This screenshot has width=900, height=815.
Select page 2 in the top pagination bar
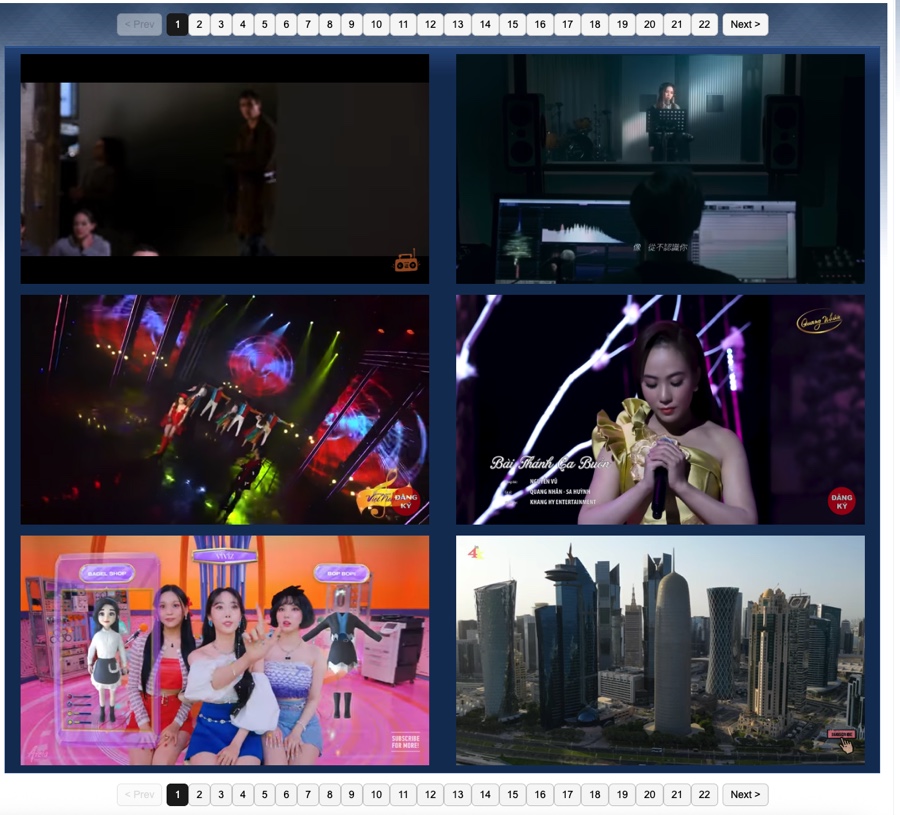[x=199, y=24]
